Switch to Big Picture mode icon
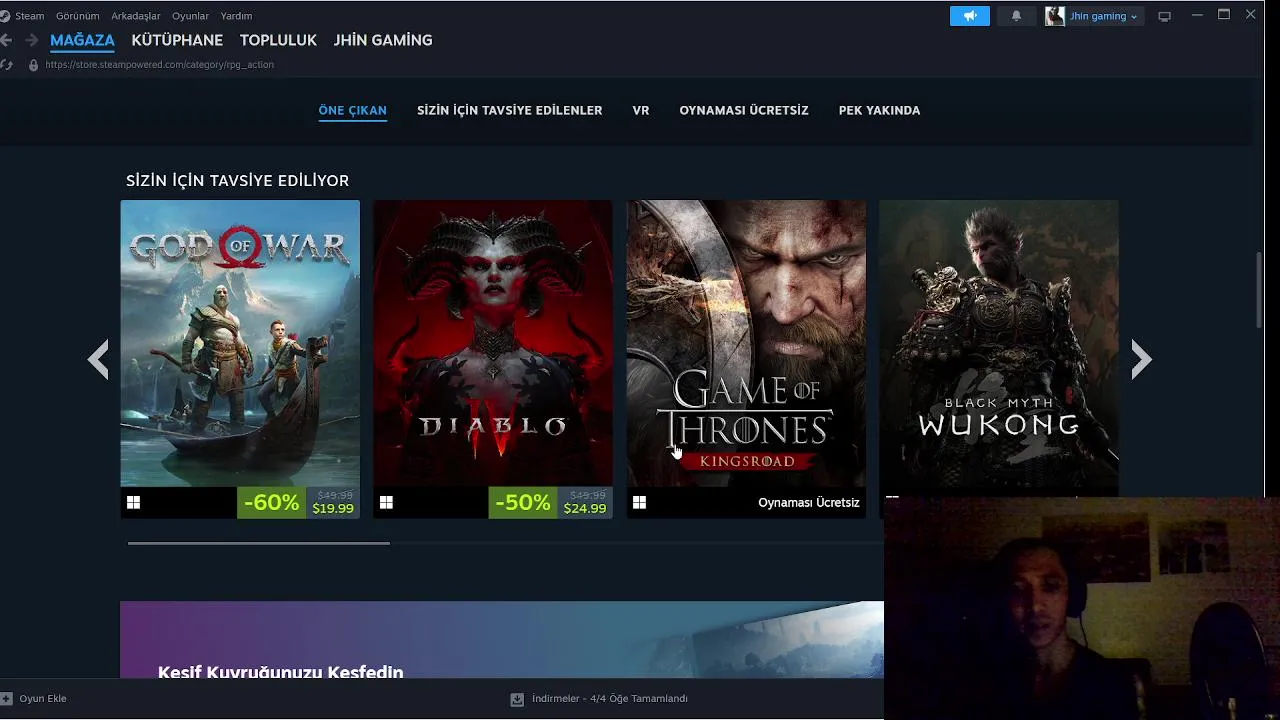Viewport: 1280px width, 720px height. point(1164,16)
